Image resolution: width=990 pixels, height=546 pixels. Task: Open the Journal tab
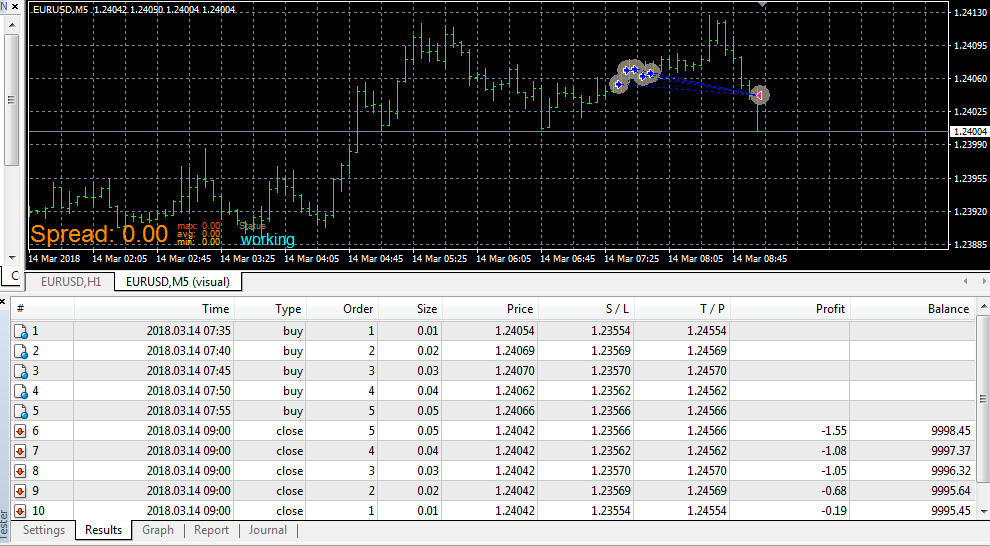pos(268,530)
